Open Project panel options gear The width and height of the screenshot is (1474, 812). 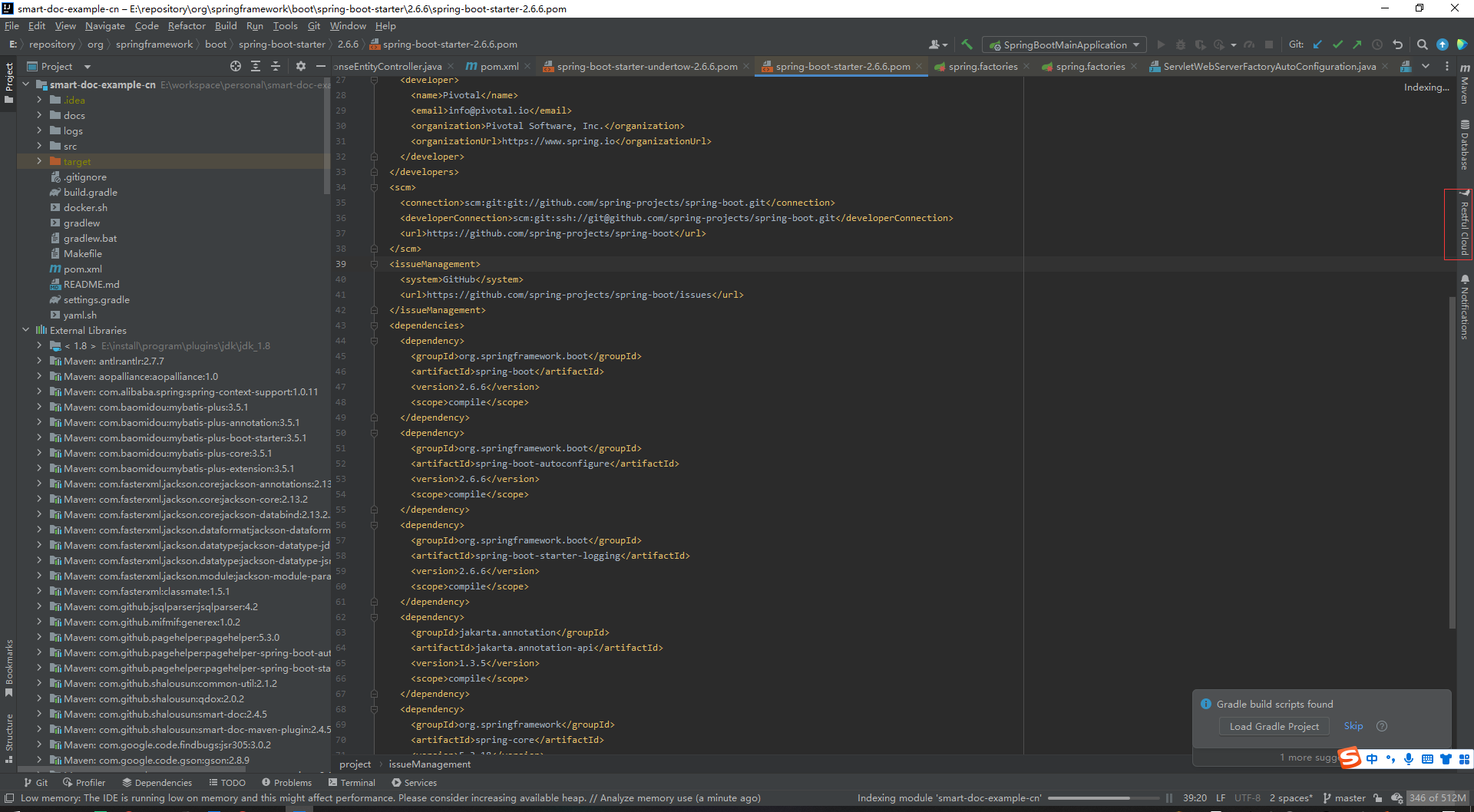click(301, 67)
